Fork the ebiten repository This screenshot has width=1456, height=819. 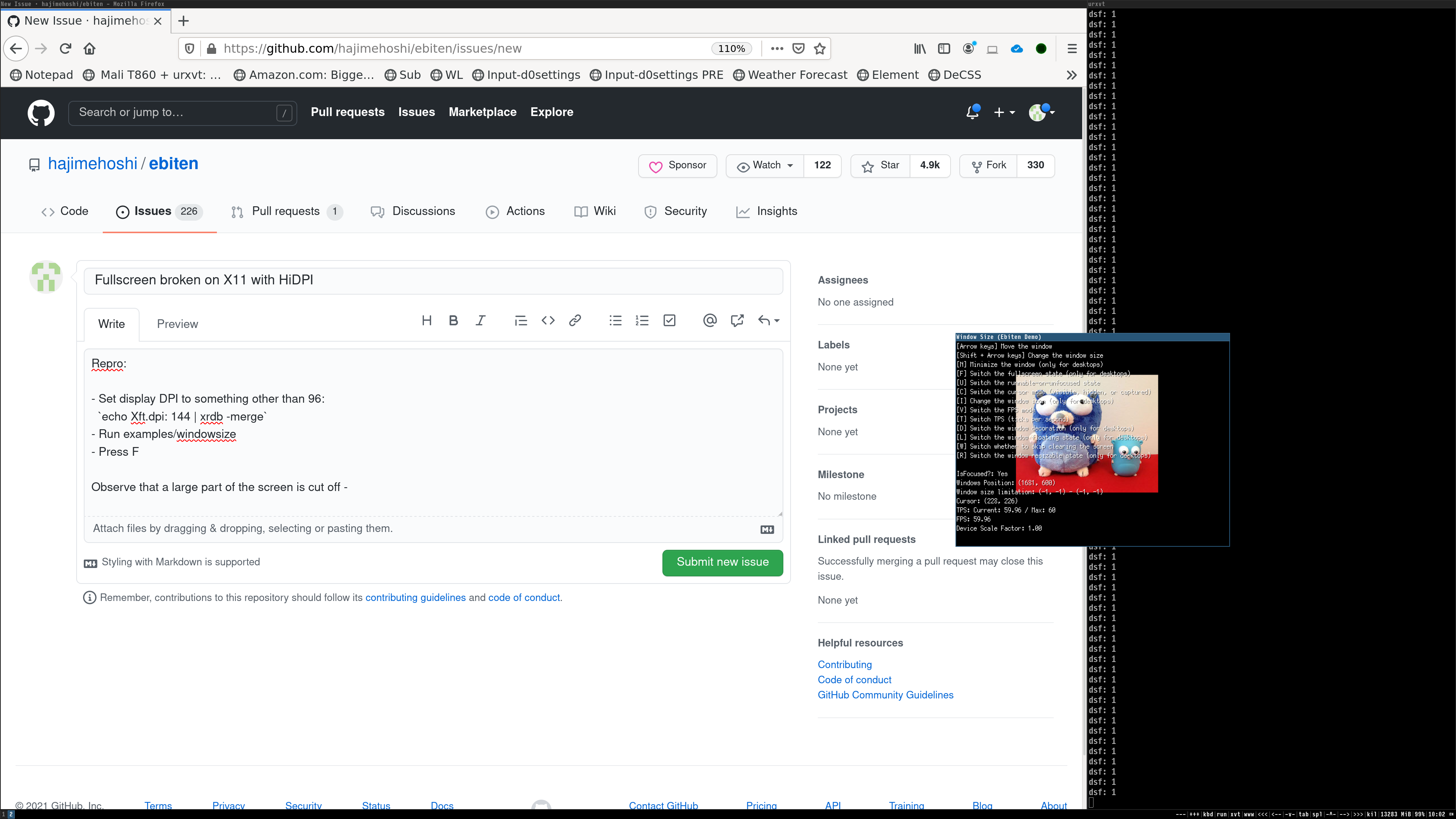coord(988,166)
